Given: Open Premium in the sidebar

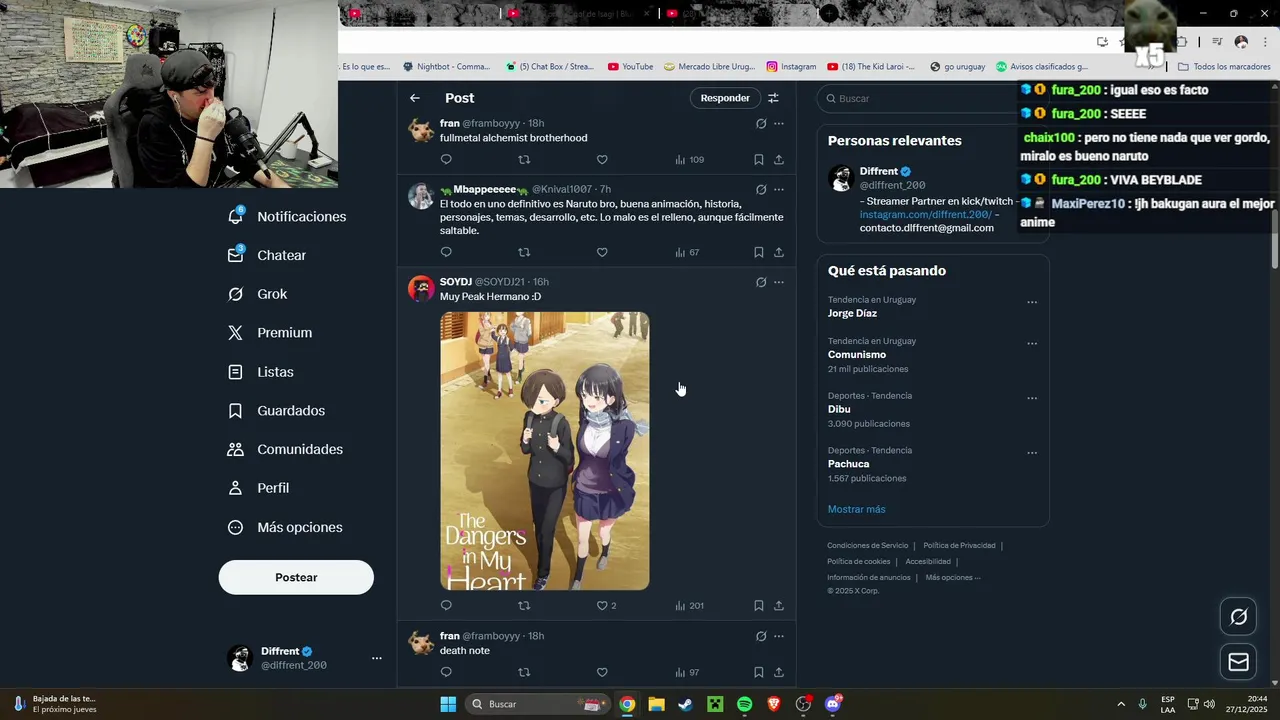Looking at the screenshot, I should click(270, 333).
